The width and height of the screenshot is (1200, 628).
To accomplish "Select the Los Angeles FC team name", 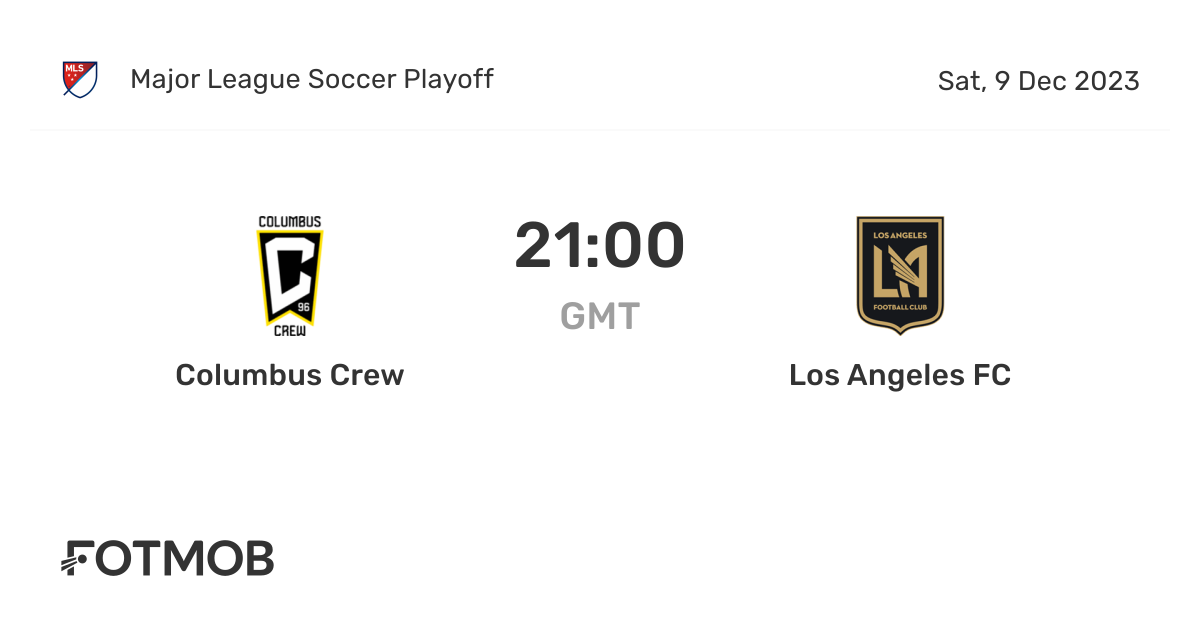I will tap(900, 375).
